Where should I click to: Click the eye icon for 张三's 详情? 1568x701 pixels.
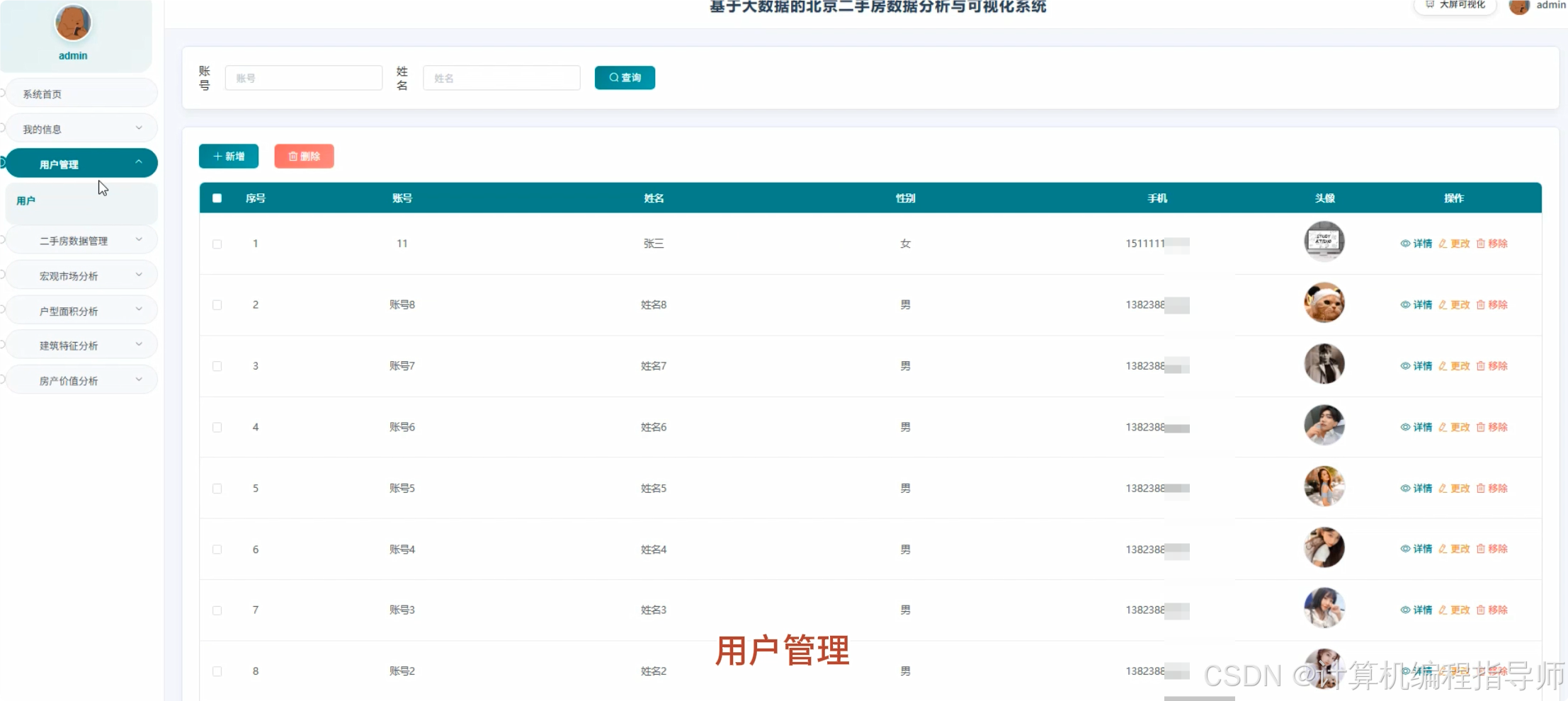[x=1407, y=243]
